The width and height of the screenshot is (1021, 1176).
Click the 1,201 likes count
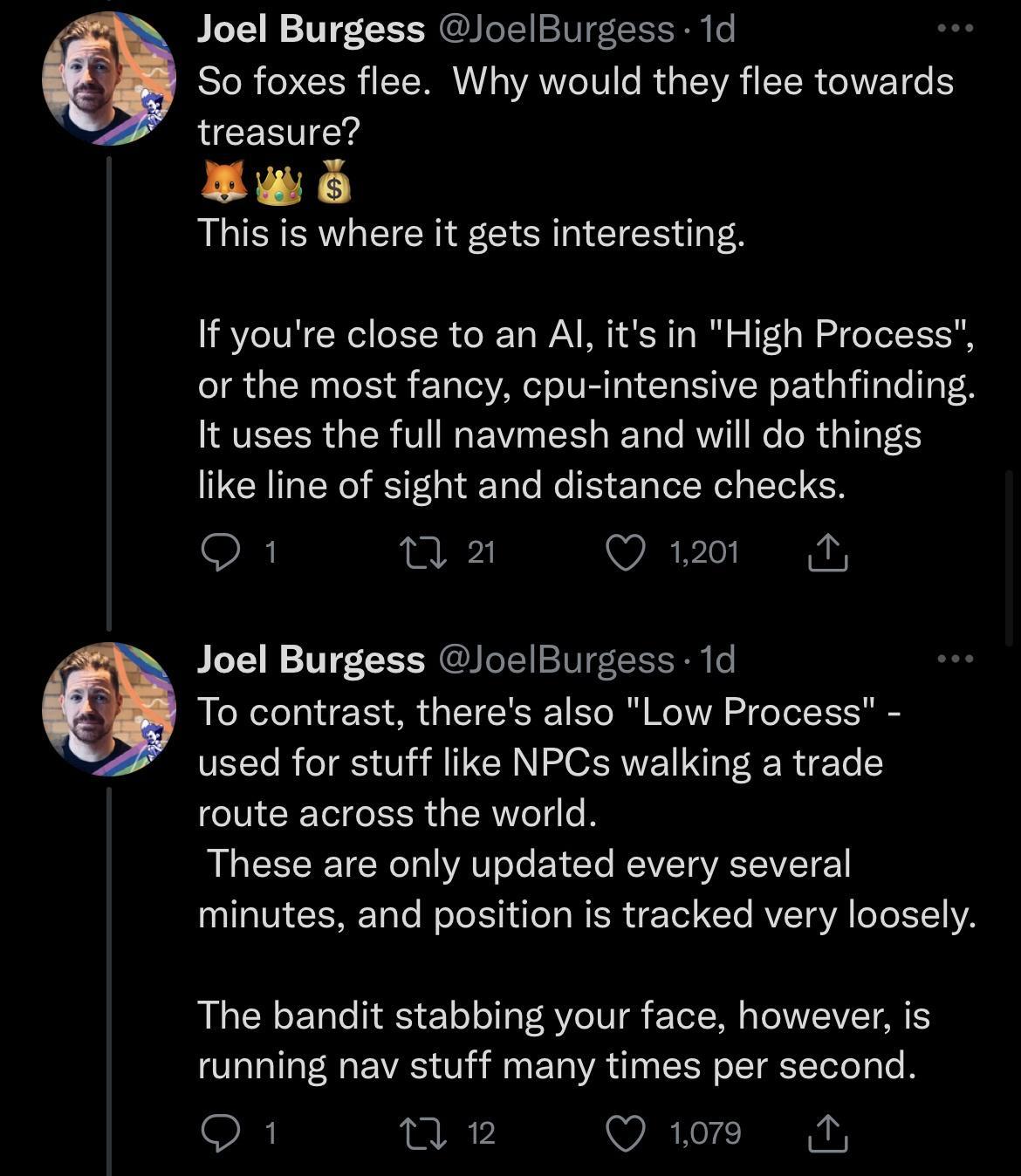coord(703,552)
